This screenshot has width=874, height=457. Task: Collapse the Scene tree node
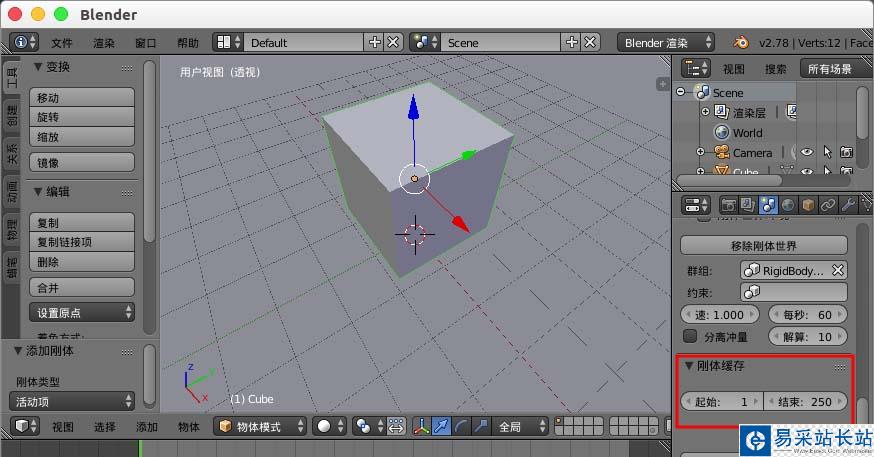tap(681, 92)
